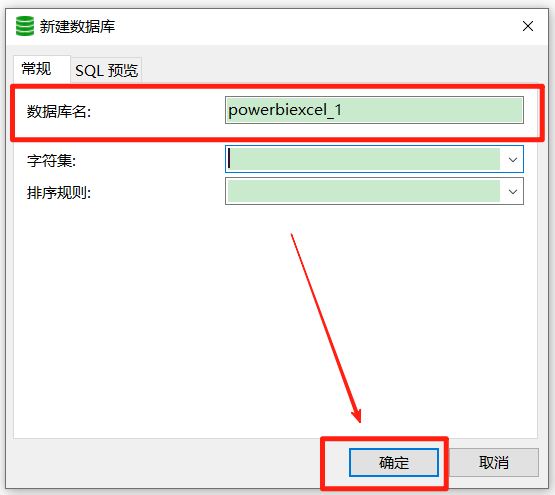Click inside the 字符集 combo box field
This screenshot has height=495, width=555.
(x=364, y=159)
